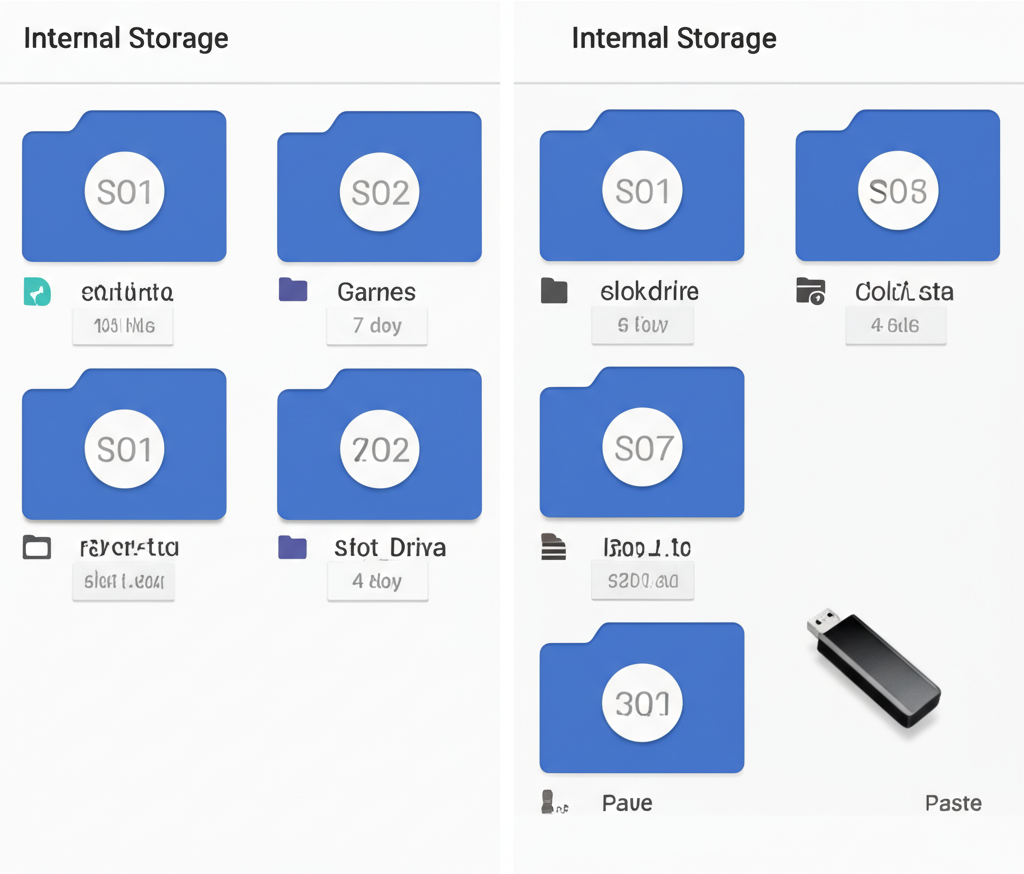The image size is (1024, 874).
Task: Click the stacked-files icon next to IRop1.to
Action: pyautogui.click(x=554, y=545)
